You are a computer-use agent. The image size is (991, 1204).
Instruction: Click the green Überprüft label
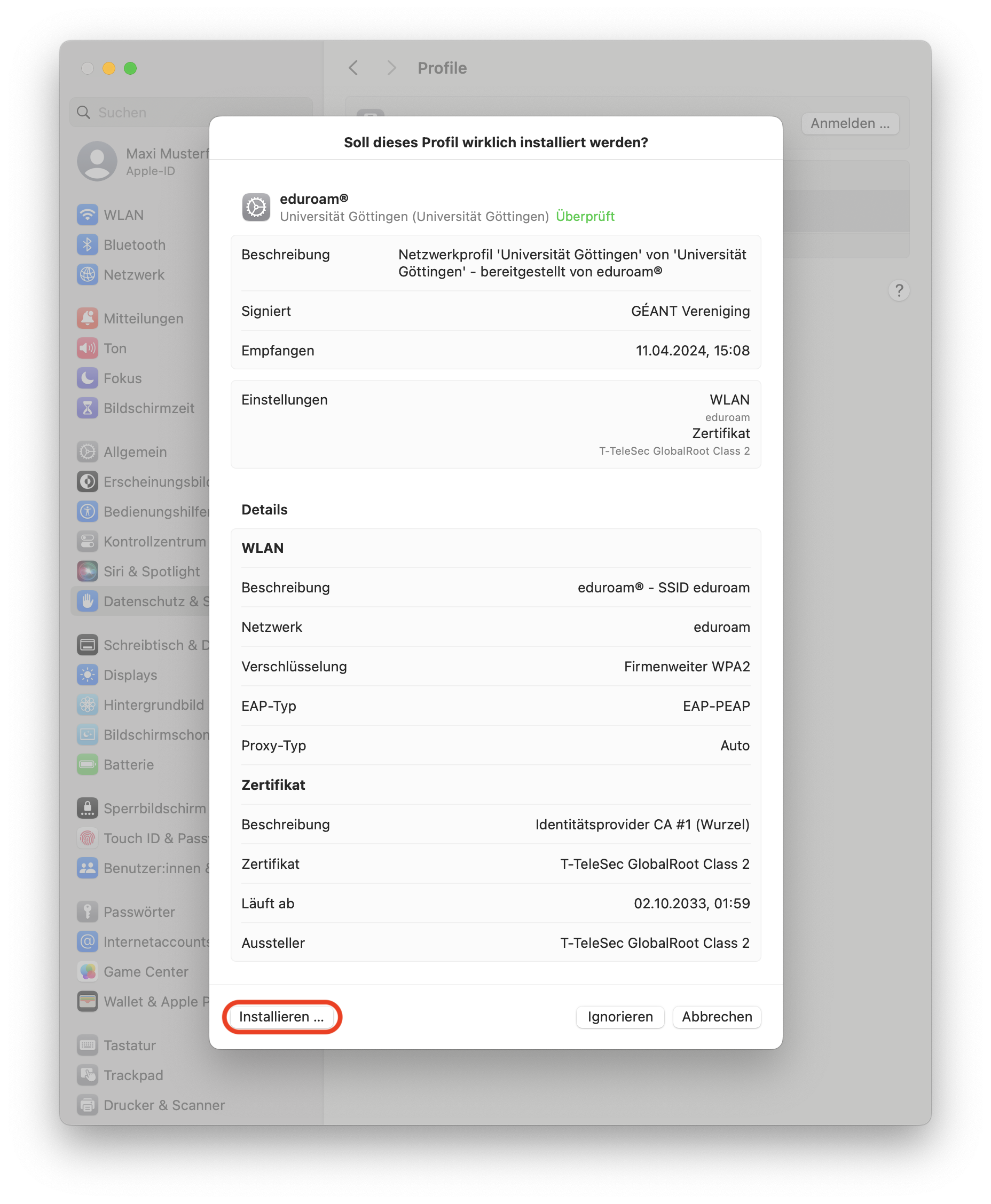tap(585, 216)
